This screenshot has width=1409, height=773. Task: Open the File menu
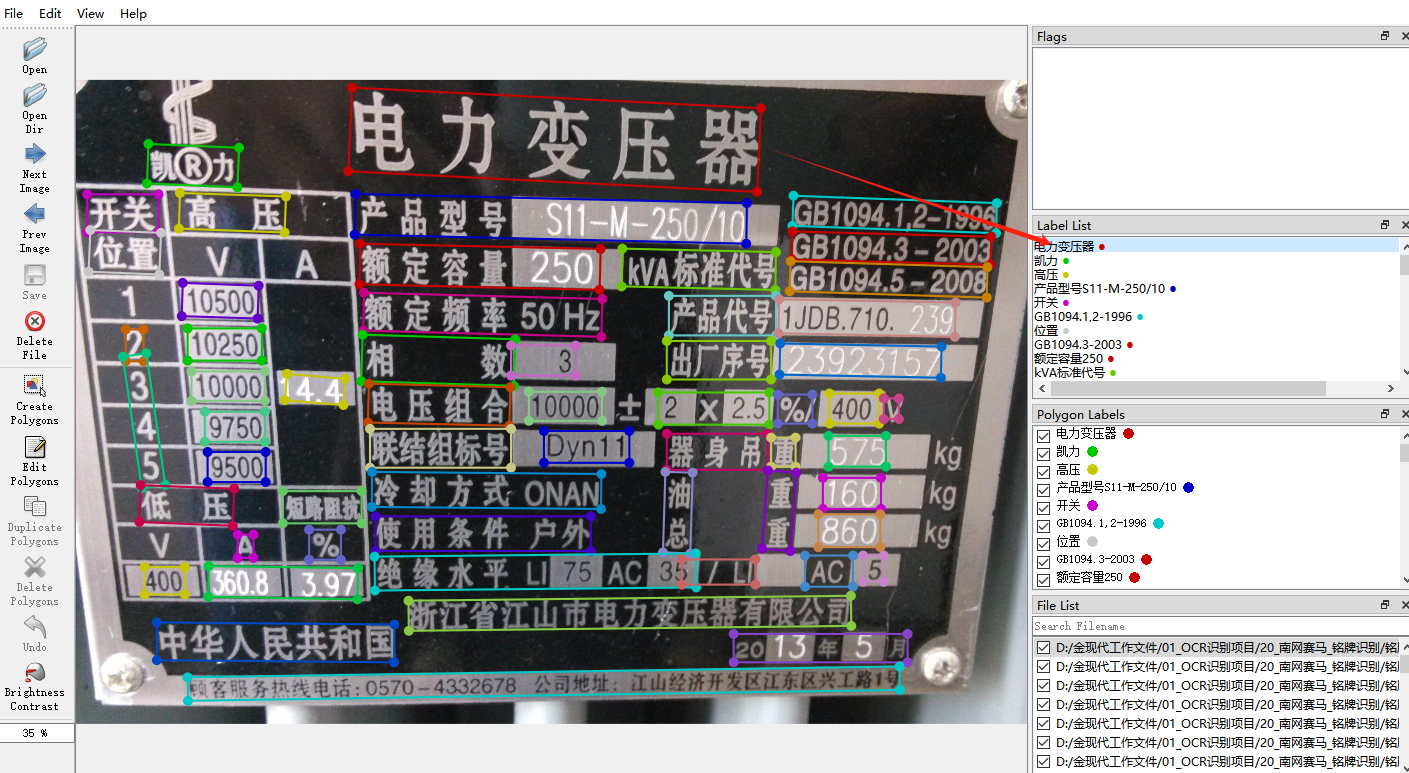tap(13, 13)
